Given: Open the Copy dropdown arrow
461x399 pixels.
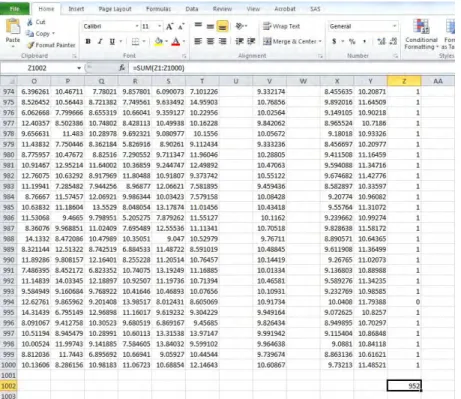Looking at the screenshot, I should (53, 34).
